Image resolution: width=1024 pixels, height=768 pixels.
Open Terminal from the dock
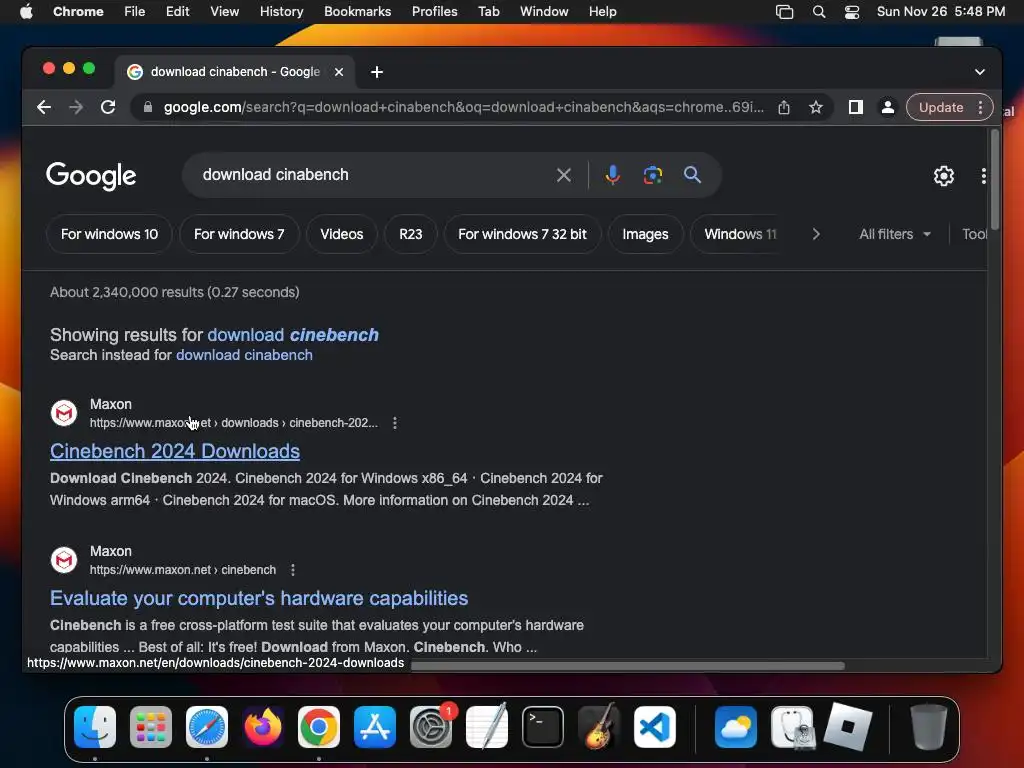(543, 727)
